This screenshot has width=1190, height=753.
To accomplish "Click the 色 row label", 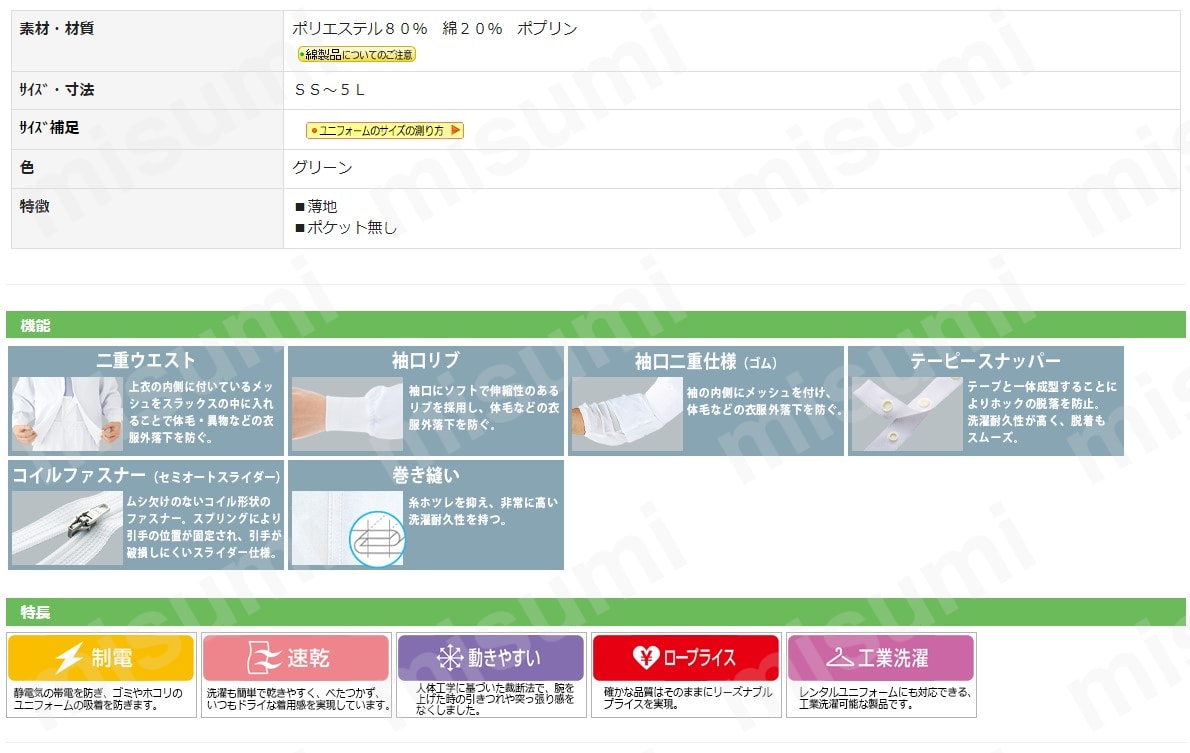I will (27, 167).
